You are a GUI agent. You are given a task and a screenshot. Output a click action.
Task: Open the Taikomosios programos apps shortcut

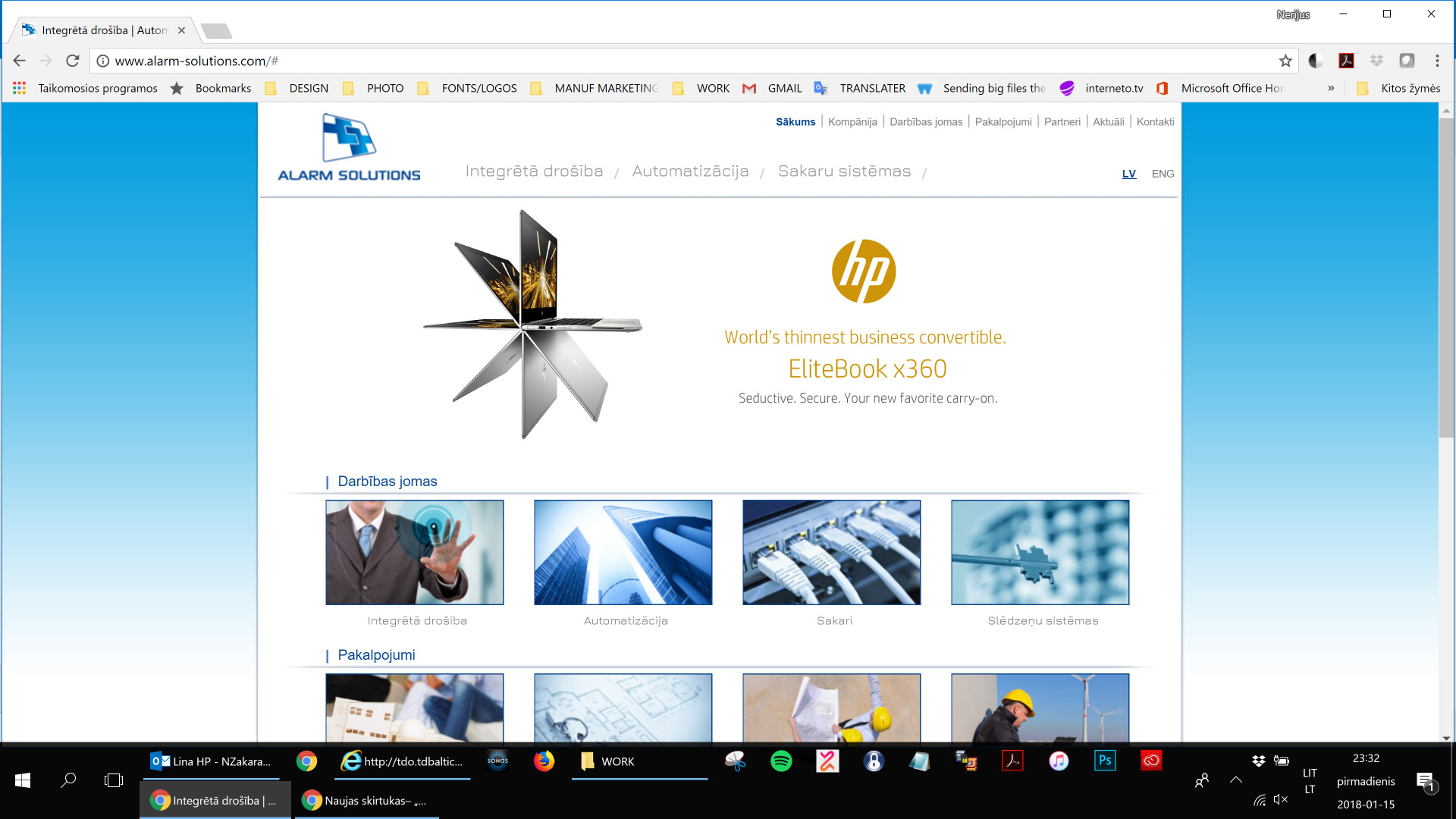click(86, 88)
